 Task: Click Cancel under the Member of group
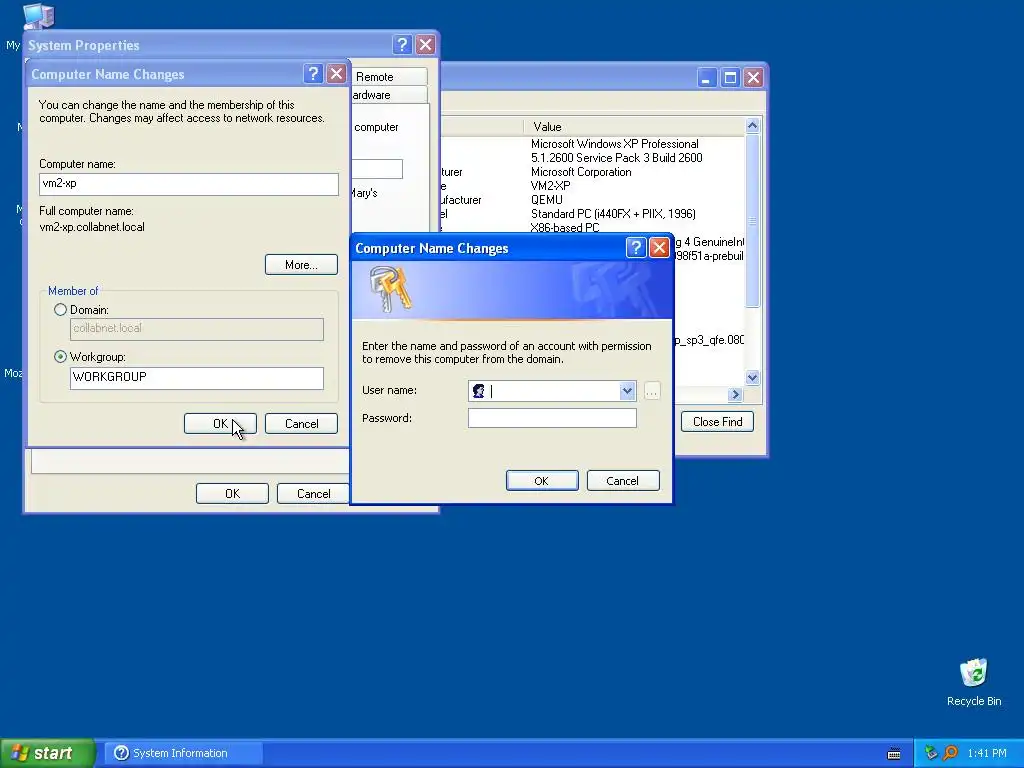tap(301, 423)
